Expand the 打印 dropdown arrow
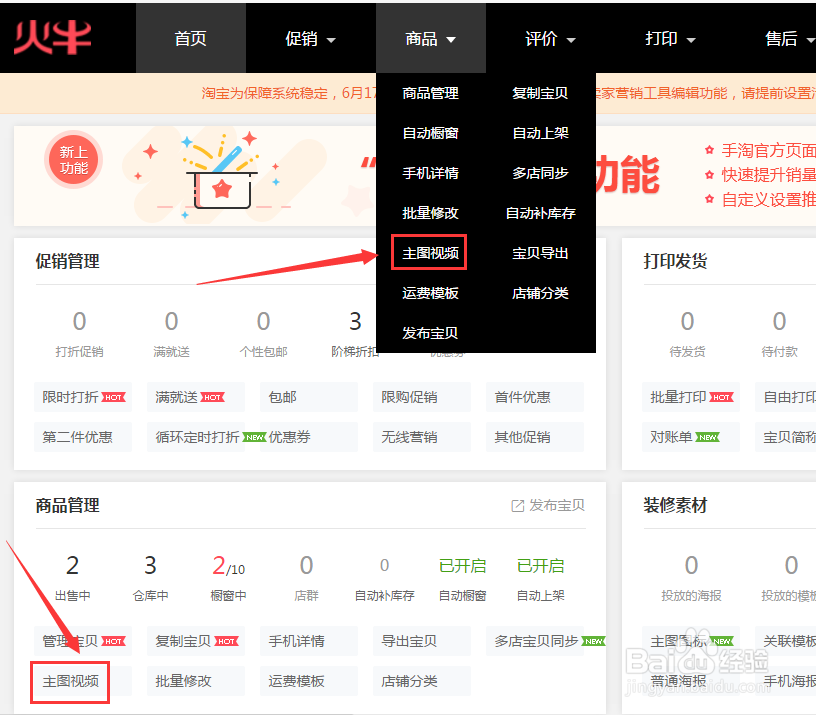This screenshot has height=715, width=816. click(691, 40)
